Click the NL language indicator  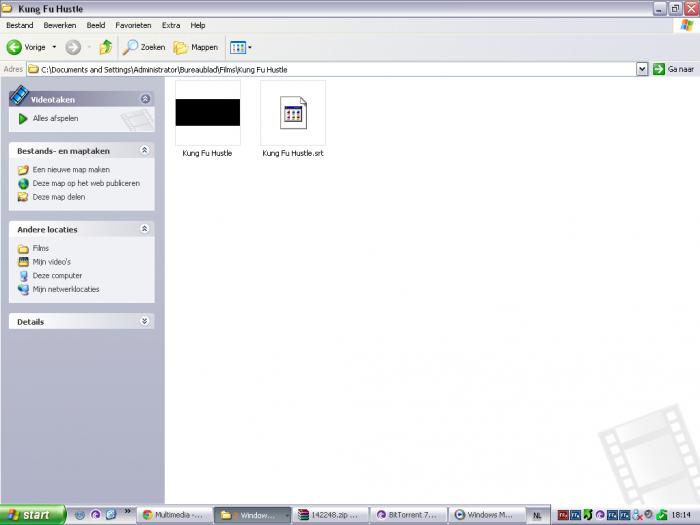[x=538, y=515]
